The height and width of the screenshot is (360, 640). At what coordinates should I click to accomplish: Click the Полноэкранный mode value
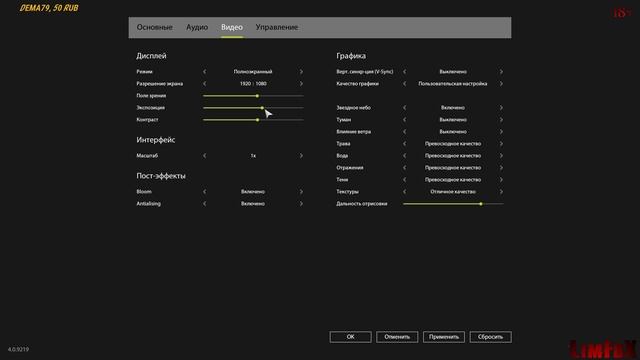click(253, 72)
